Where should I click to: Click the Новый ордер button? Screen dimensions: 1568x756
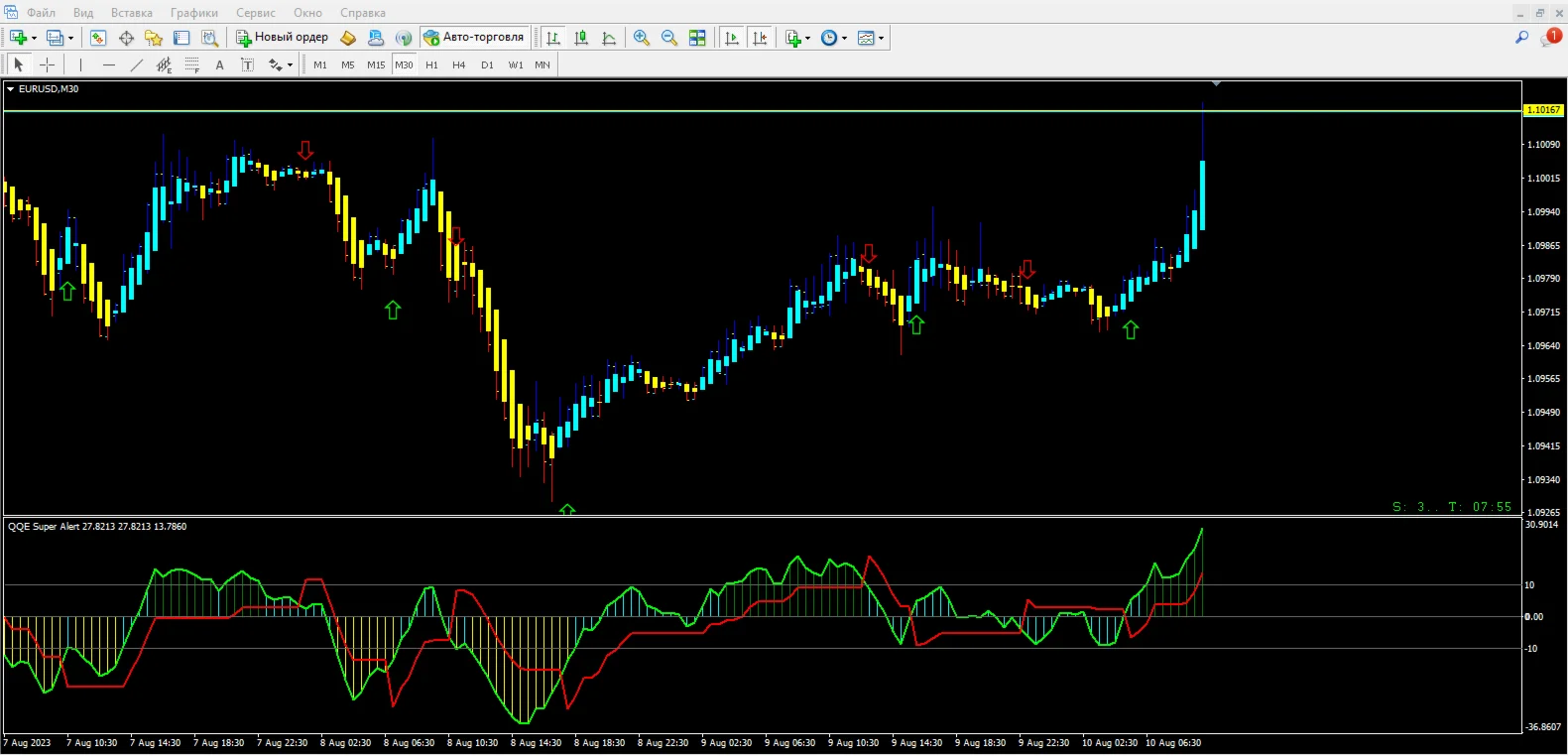[283, 38]
